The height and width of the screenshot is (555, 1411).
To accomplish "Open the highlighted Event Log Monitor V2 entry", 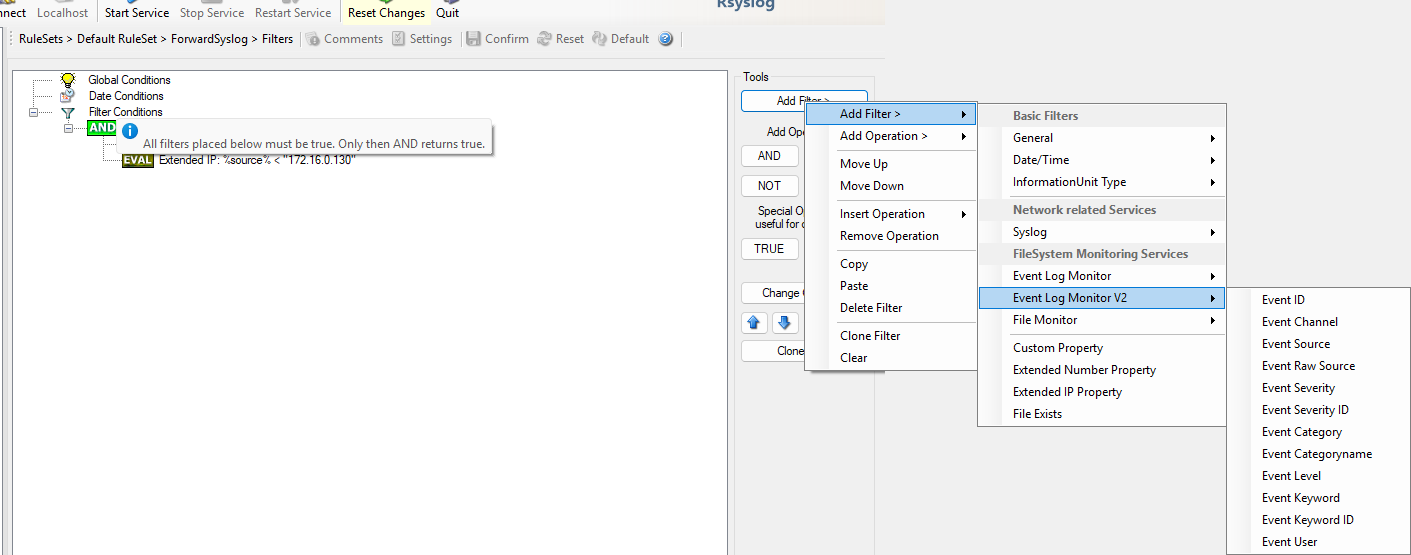I will coord(1101,298).
